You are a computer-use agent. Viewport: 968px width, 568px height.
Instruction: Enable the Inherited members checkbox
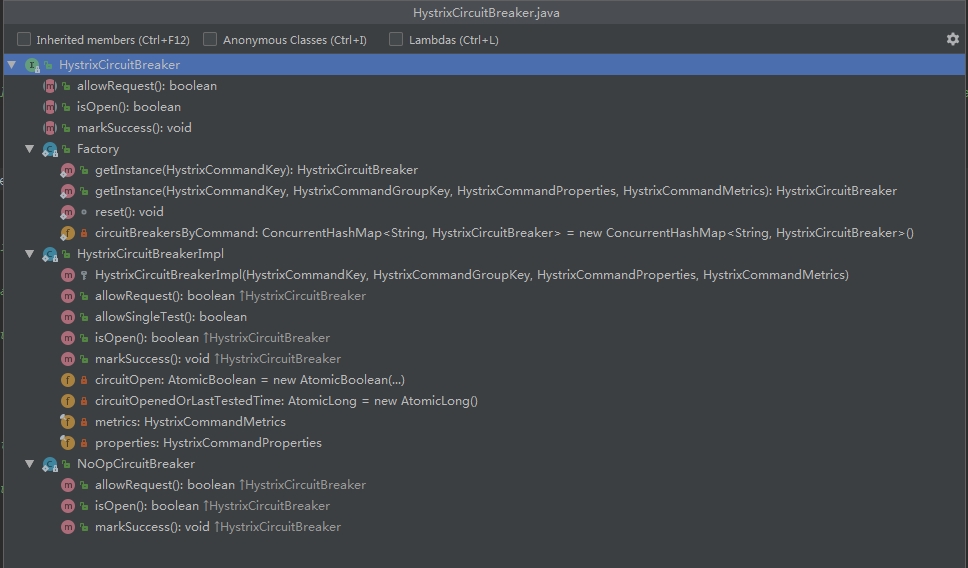click(24, 40)
